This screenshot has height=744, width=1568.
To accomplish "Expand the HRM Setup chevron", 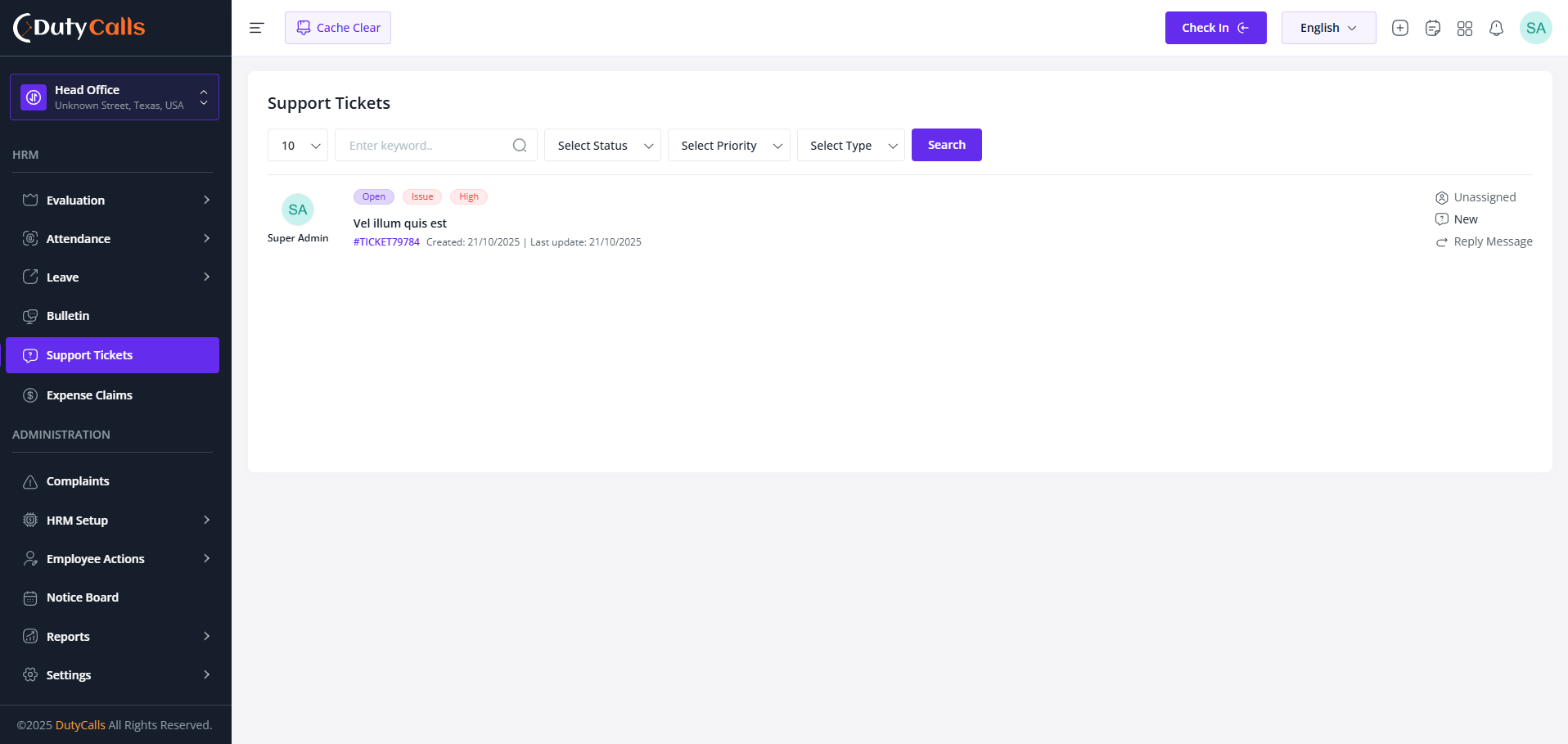I will [x=206, y=520].
